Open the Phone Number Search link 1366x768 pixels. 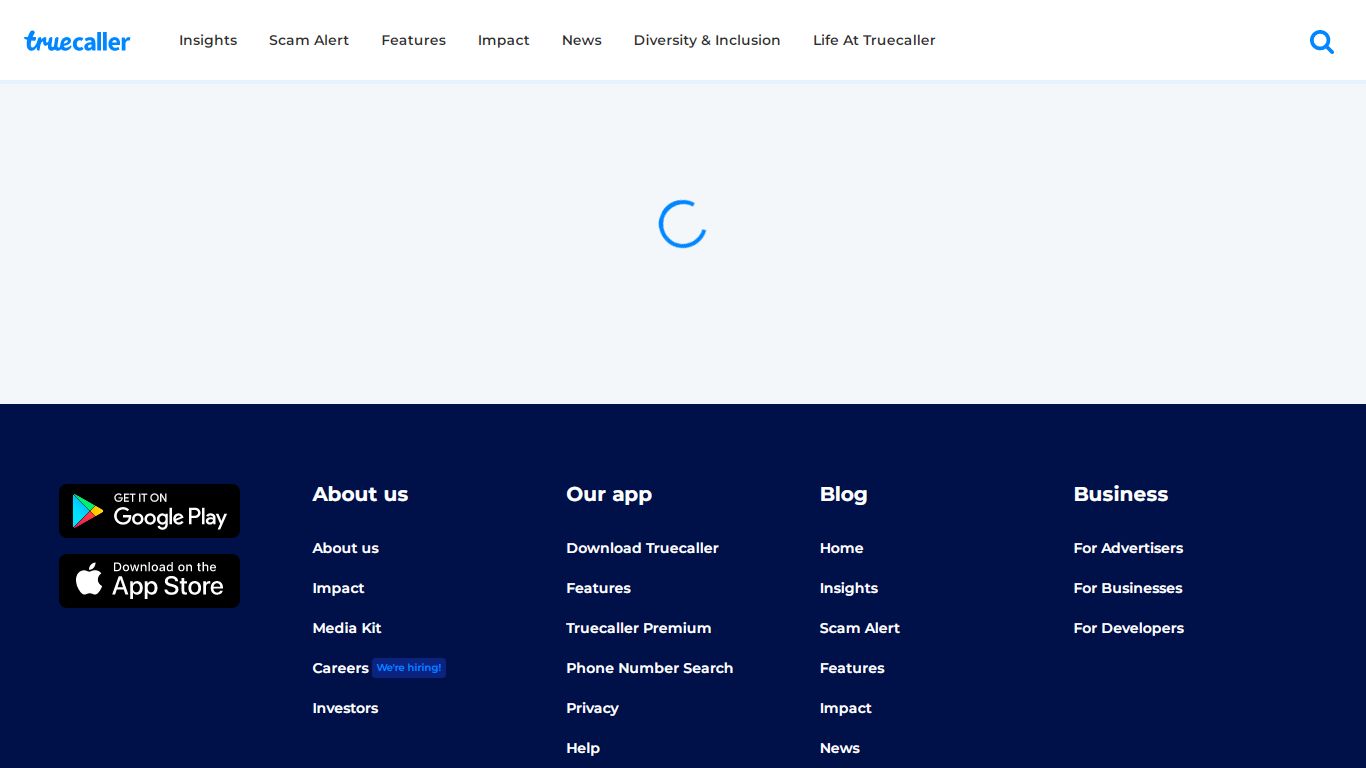[x=650, y=668]
